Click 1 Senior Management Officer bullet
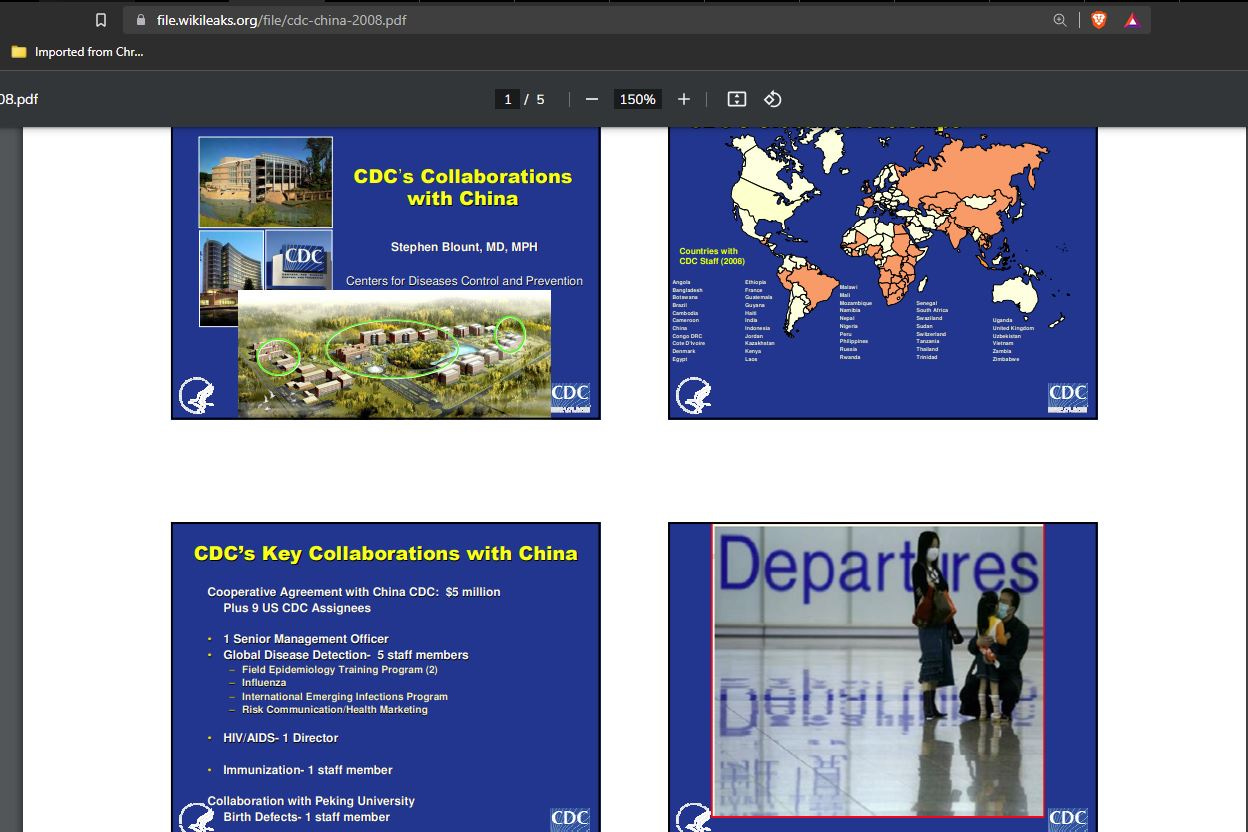This screenshot has height=832, width=1248. point(306,639)
